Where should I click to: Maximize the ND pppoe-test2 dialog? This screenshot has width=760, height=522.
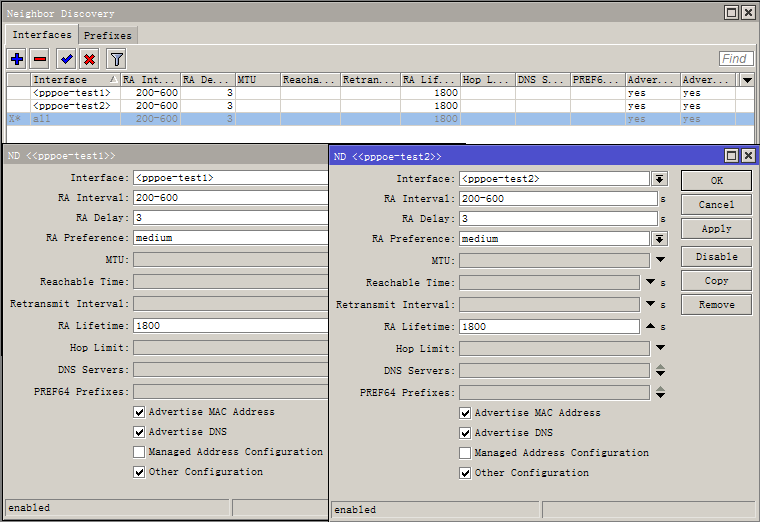[731, 156]
